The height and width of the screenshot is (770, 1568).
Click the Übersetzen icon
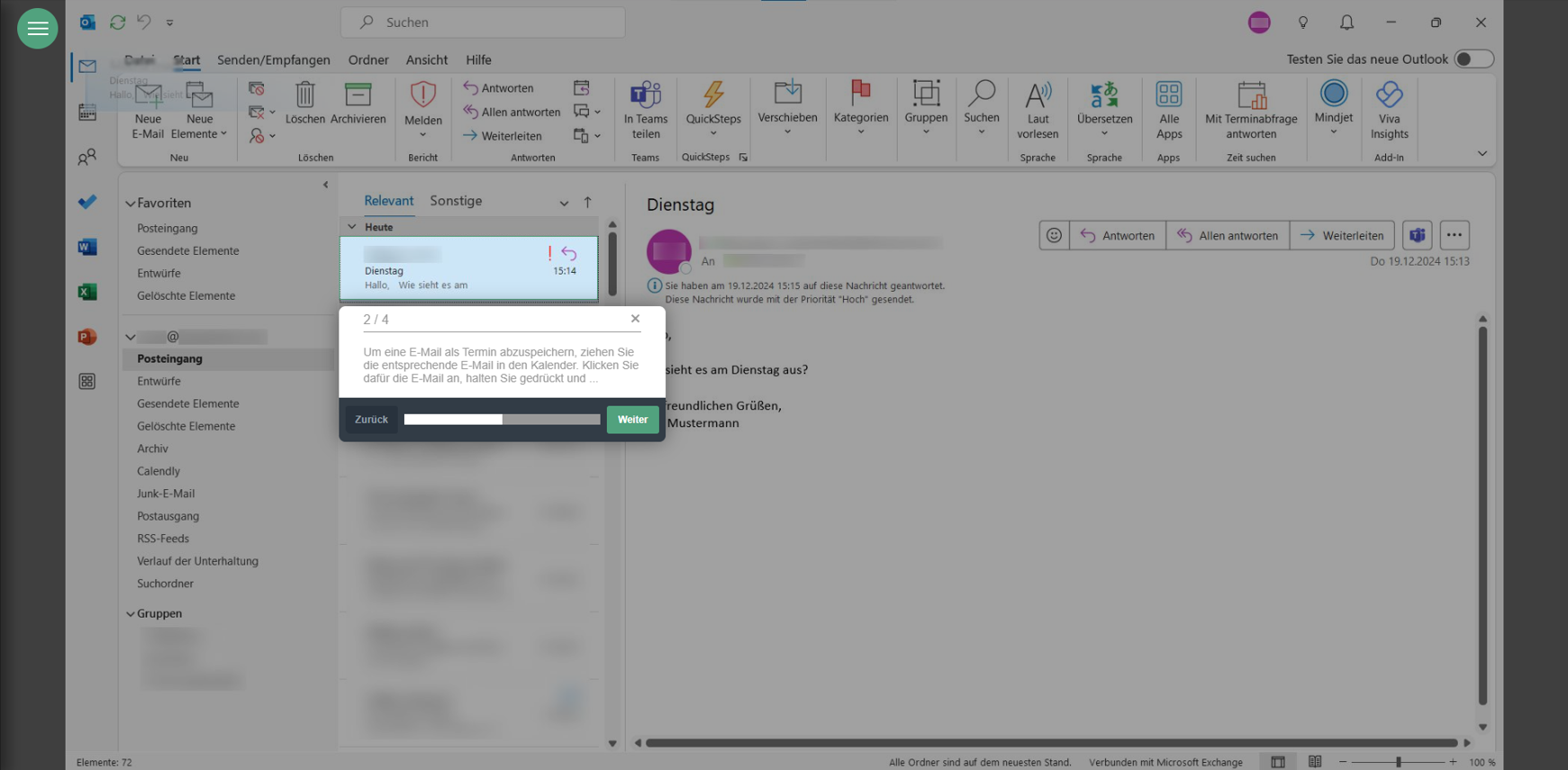click(1104, 96)
